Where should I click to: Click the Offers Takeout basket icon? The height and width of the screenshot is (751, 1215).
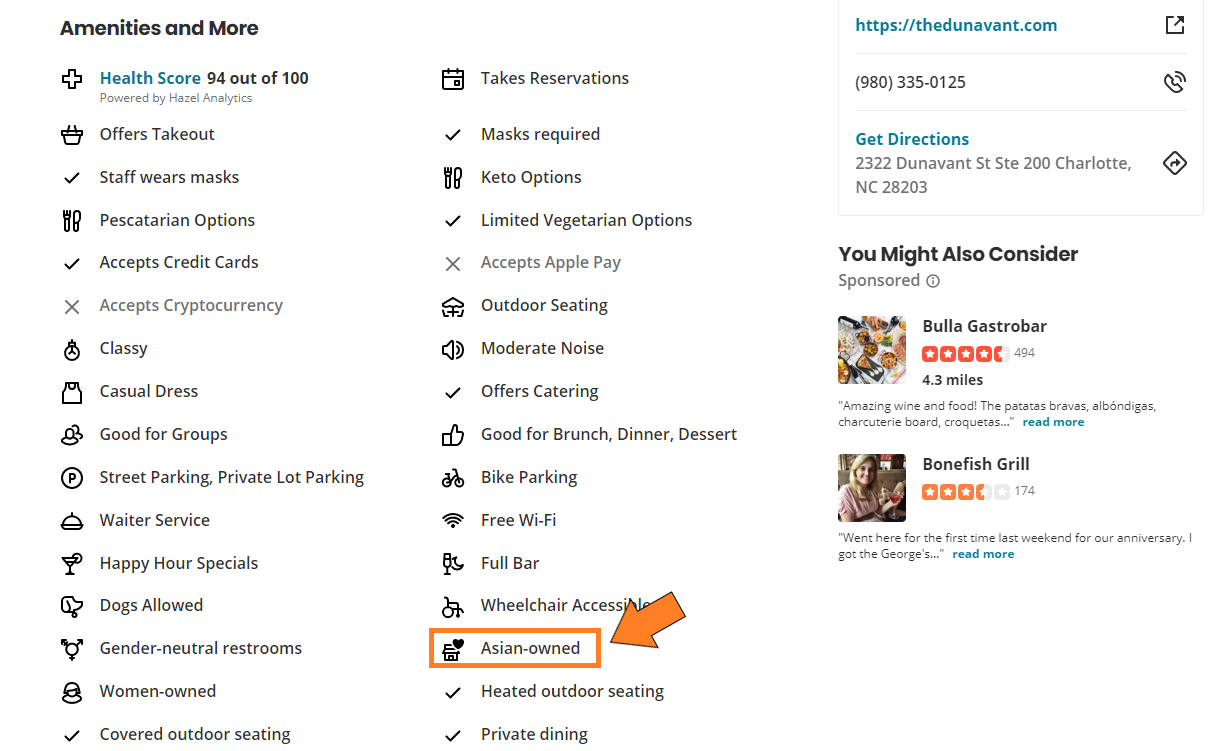click(x=72, y=135)
